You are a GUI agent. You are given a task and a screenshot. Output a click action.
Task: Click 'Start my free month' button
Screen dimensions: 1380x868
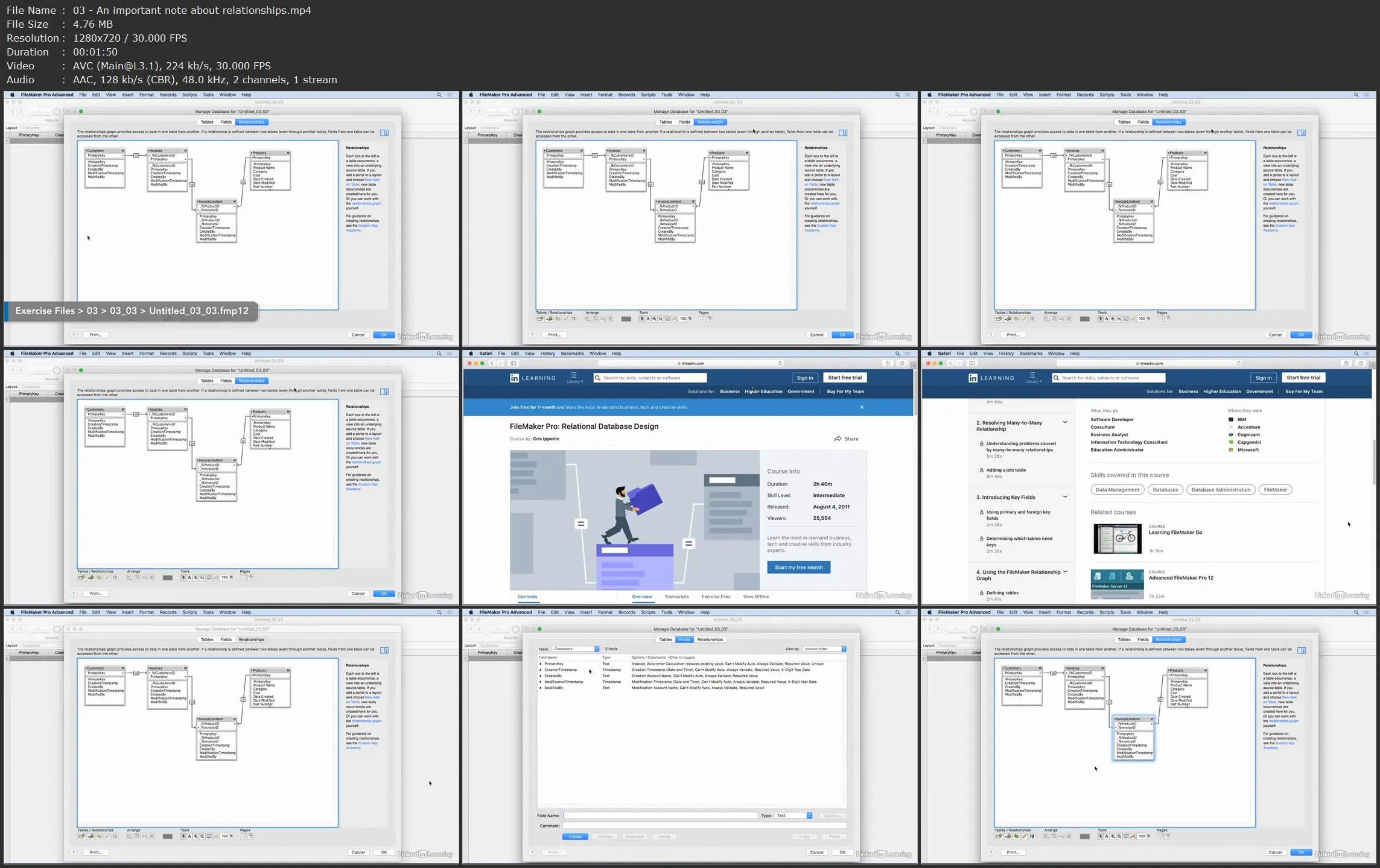(x=798, y=567)
